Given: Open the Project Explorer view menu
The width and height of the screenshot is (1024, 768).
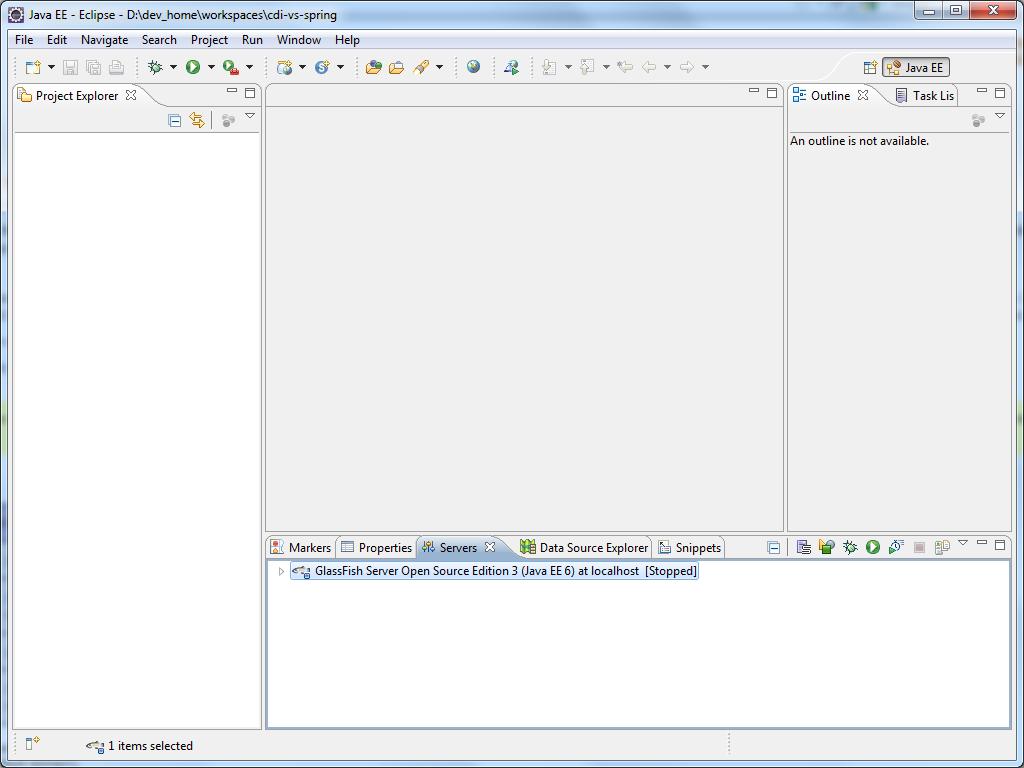Looking at the screenshot, I should 250,116.
